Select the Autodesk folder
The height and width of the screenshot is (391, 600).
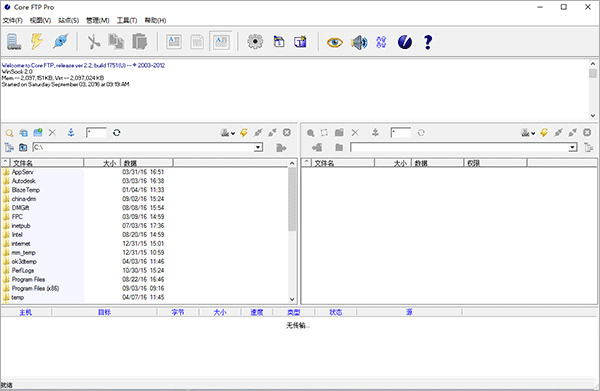point(24,181)
